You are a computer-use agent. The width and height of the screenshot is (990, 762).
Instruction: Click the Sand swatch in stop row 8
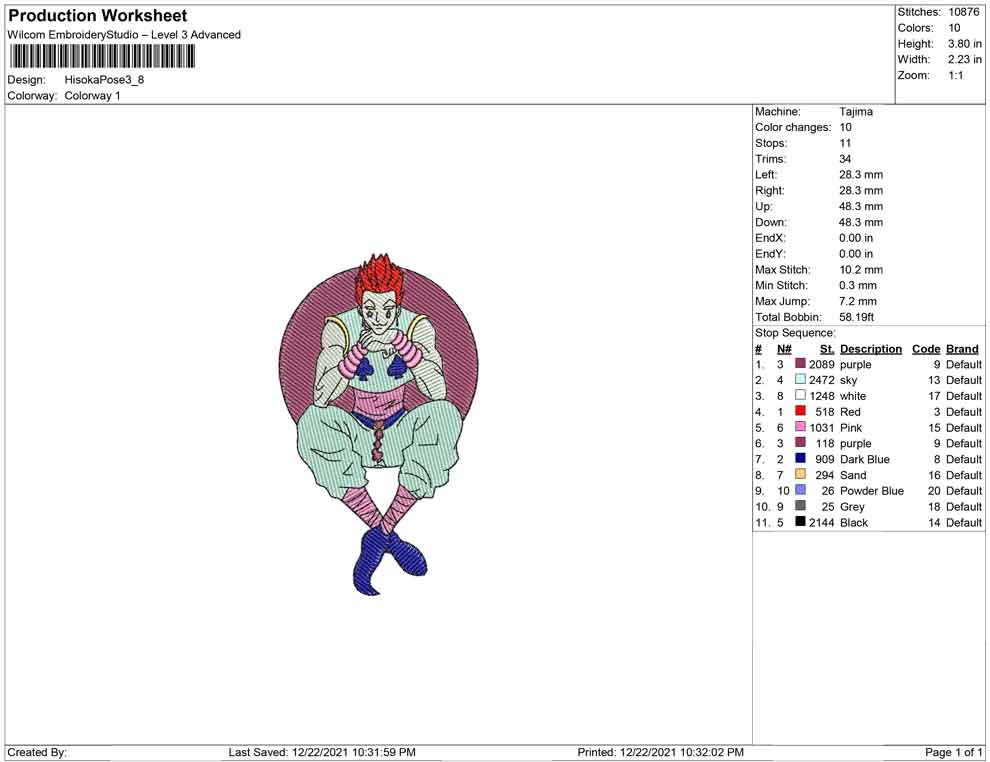pos(800,474)
